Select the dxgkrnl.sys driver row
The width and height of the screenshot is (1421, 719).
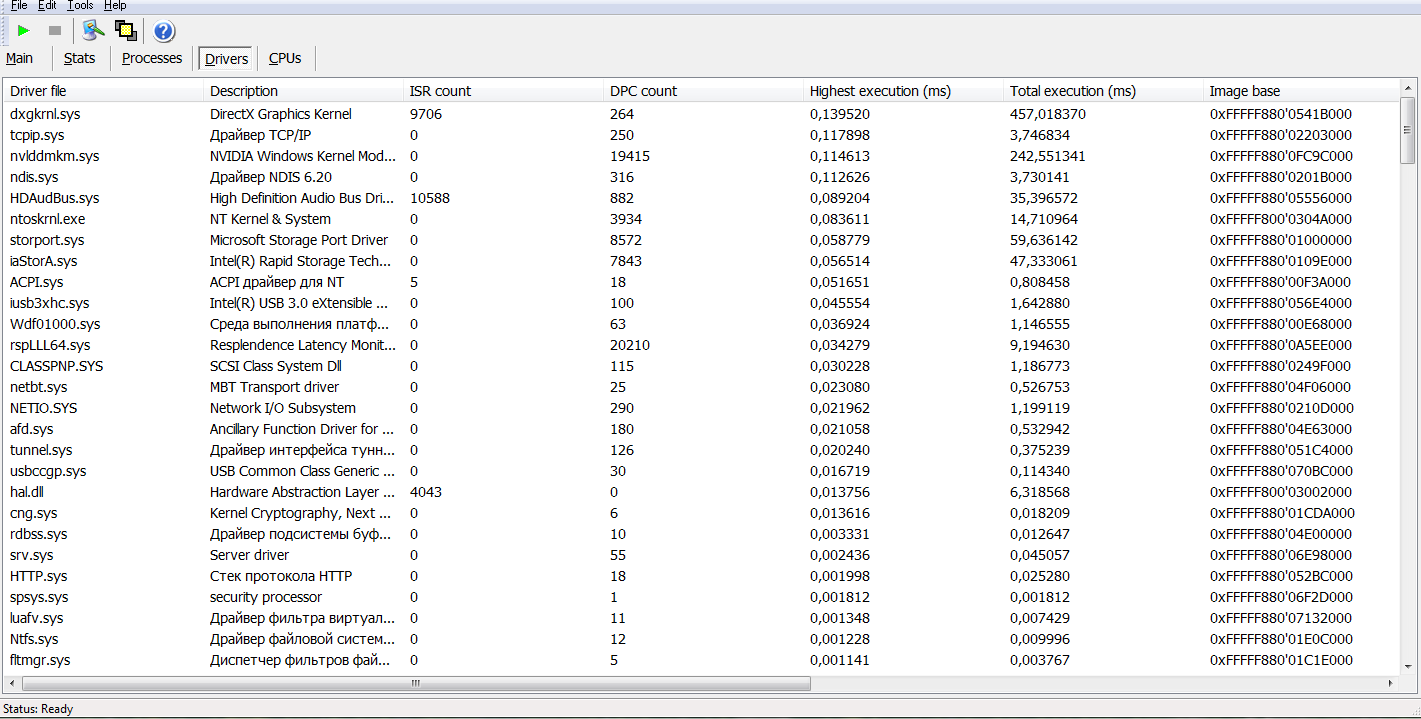point(700,114)
